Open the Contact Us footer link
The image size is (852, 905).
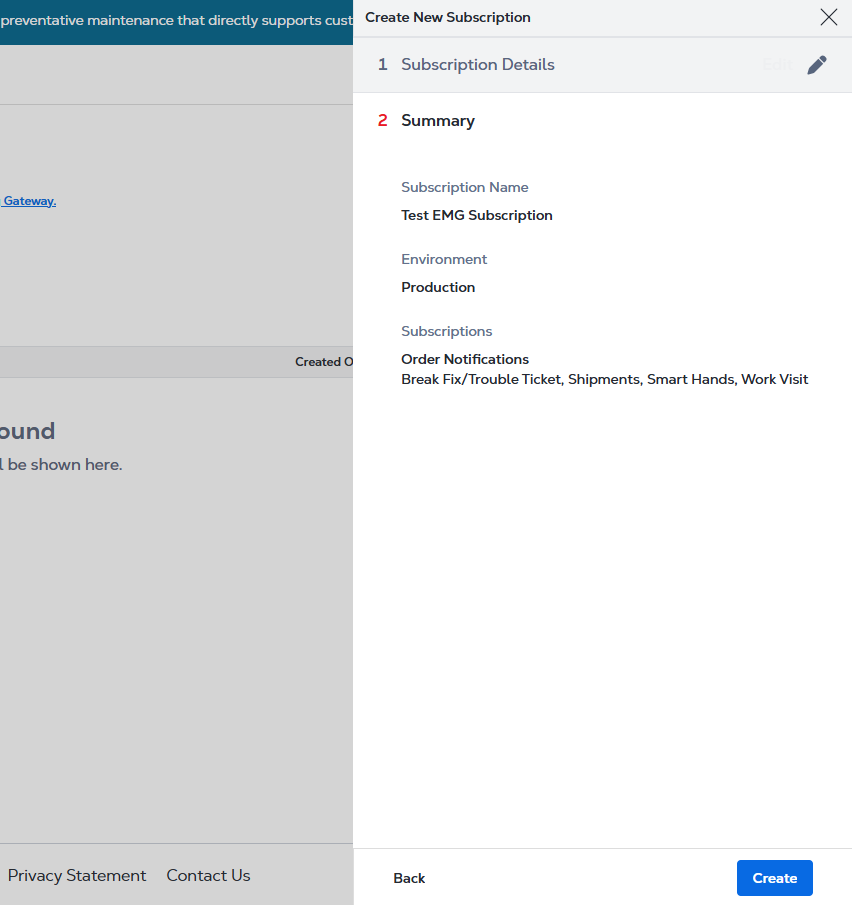208,875
